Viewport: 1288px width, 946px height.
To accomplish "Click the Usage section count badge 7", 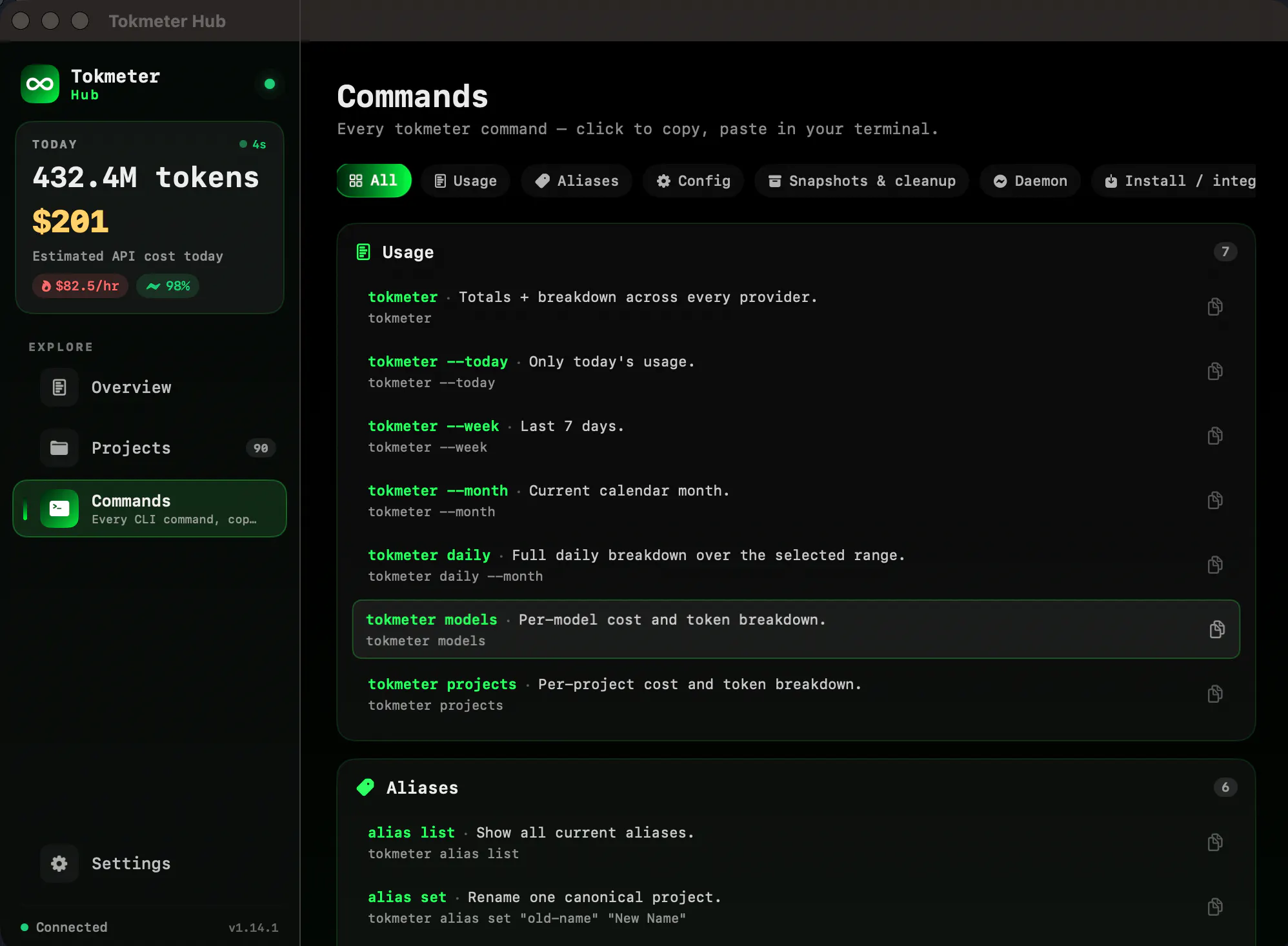I will coord(1225,252).
